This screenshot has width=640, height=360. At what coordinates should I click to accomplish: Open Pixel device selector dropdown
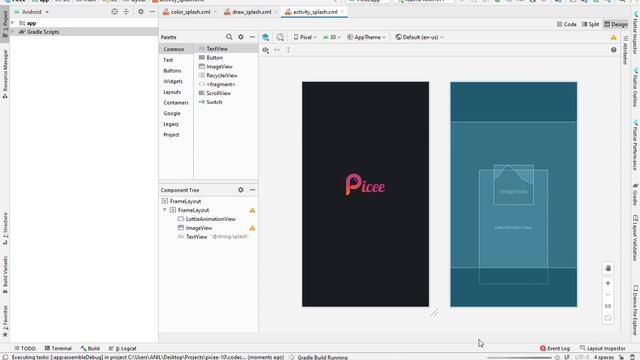305,37
